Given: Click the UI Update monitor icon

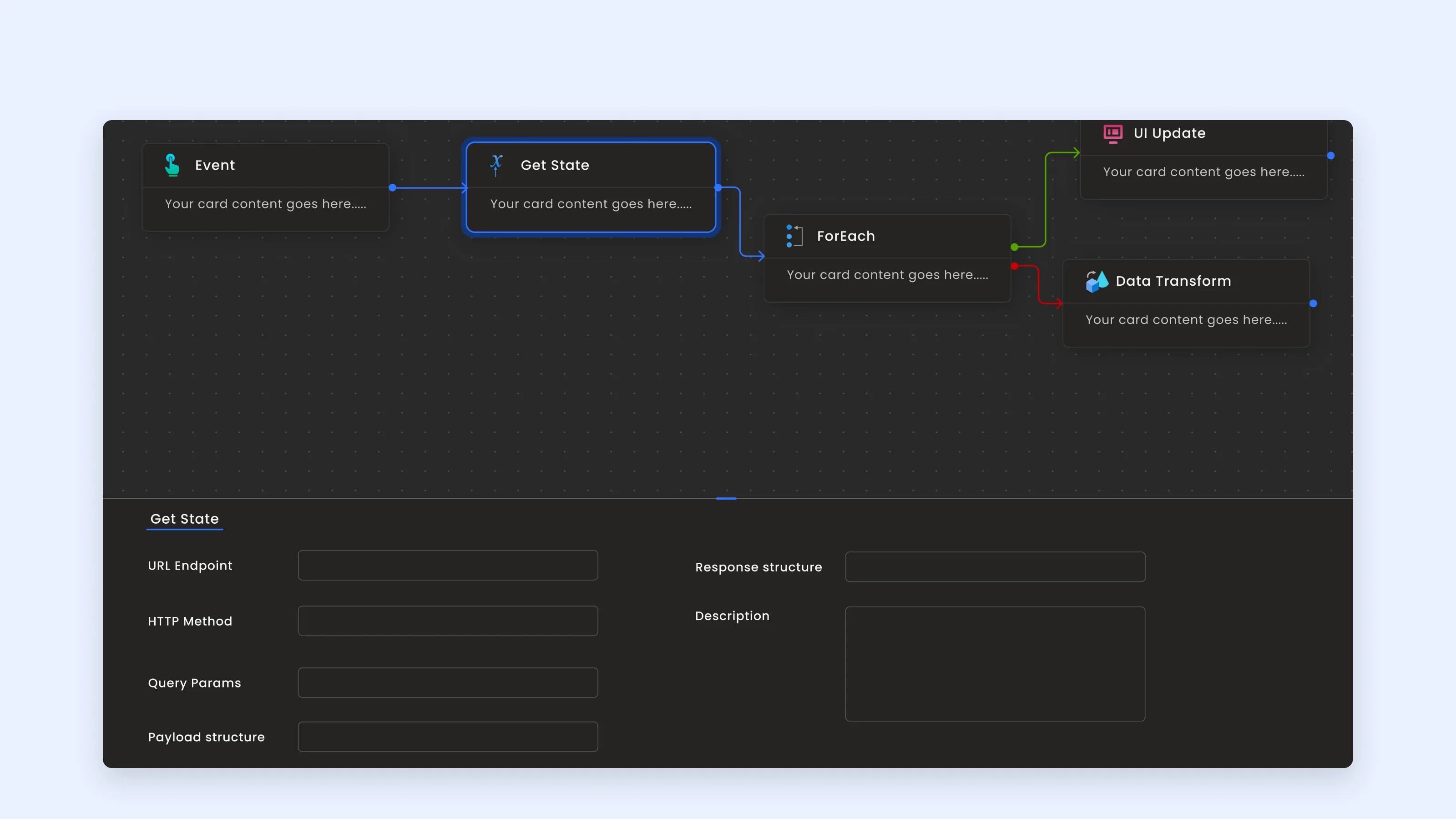Looking at the screenshot, I should (1113, 133).
